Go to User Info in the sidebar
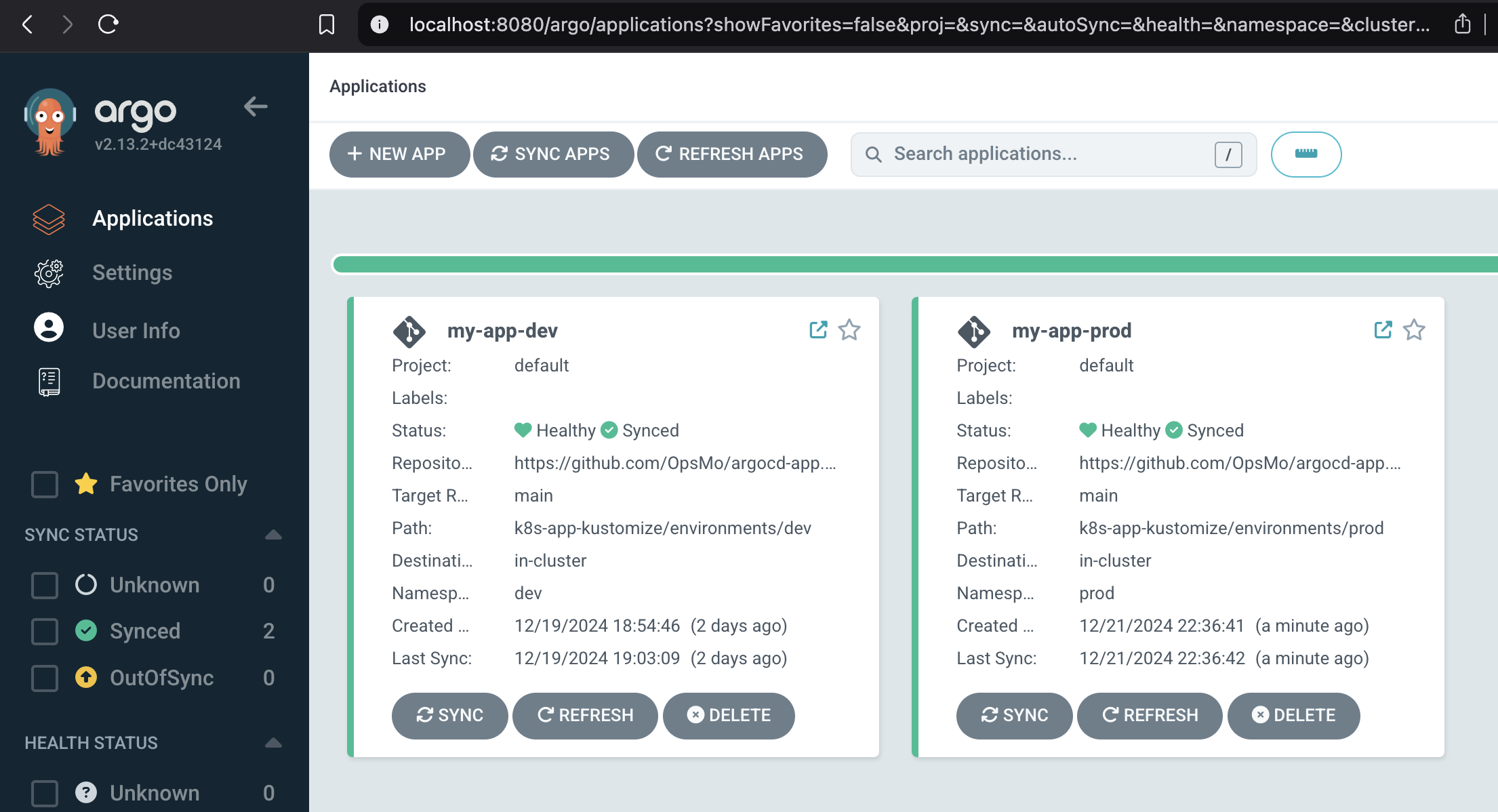Viewport: 1498px width, 812px height. pyautogui.click(x=136, y=331)
